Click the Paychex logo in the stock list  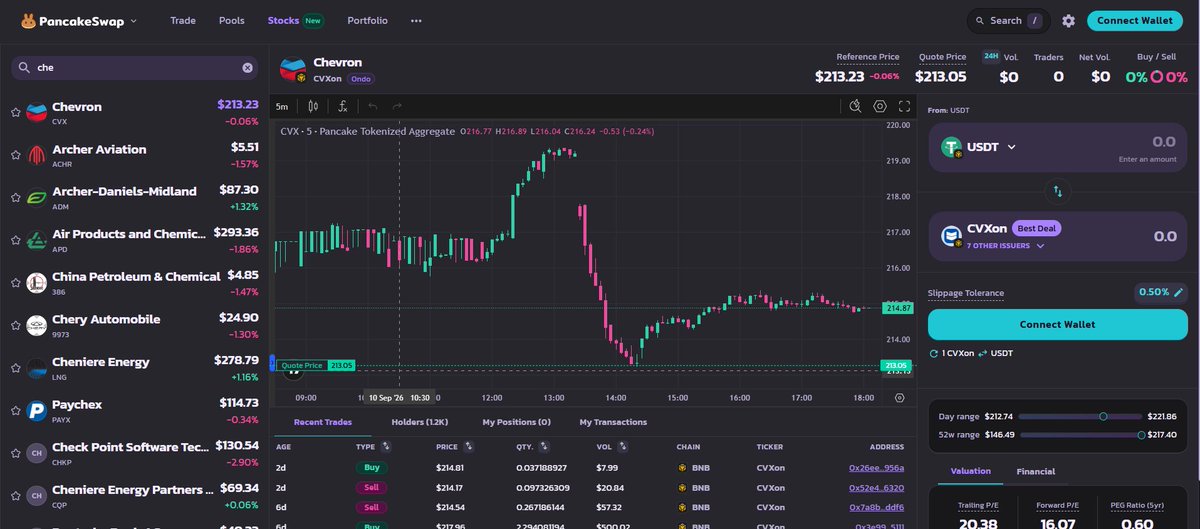pos(37,411)
